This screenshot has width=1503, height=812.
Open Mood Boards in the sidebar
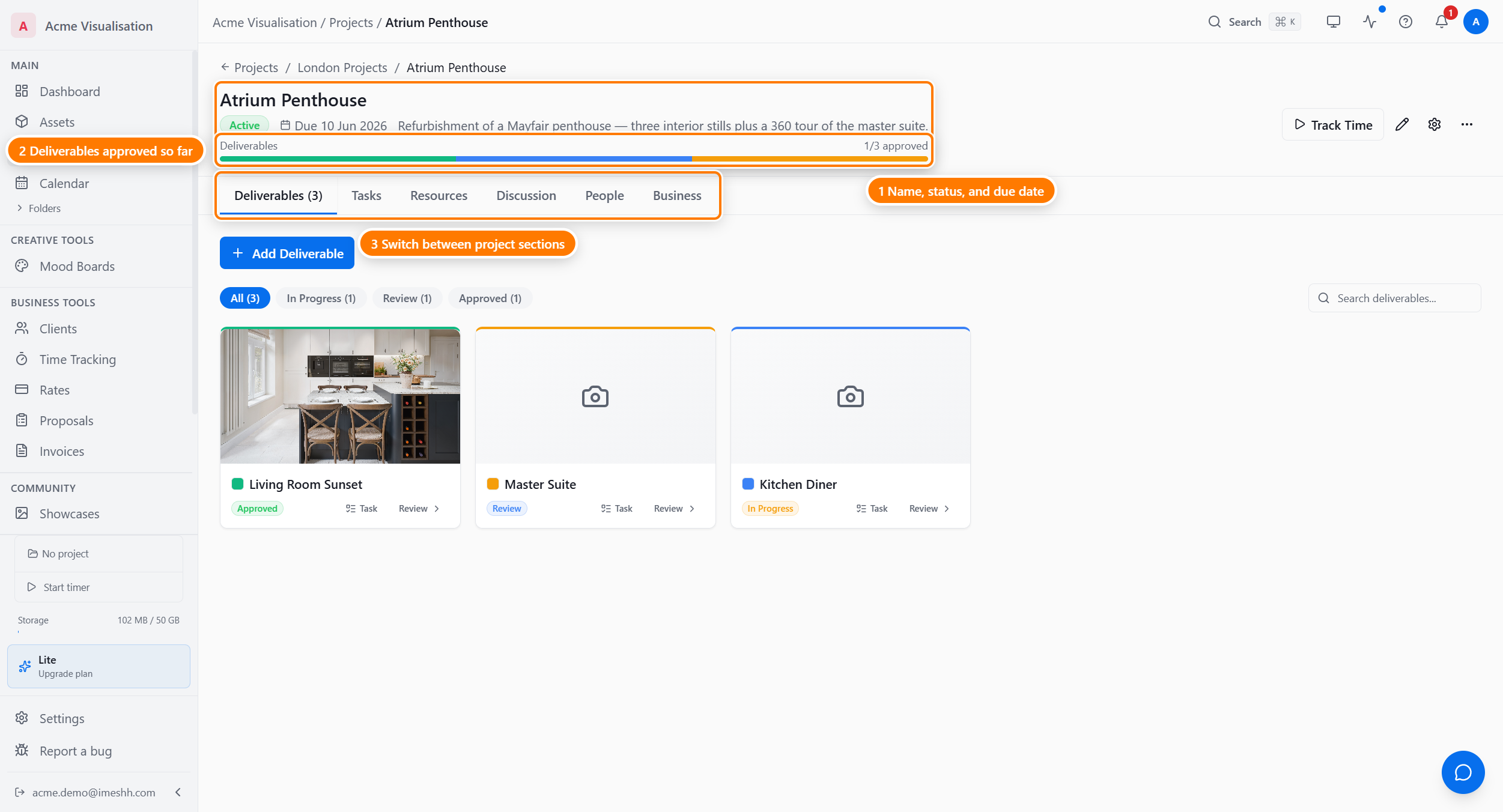(77, 266)
